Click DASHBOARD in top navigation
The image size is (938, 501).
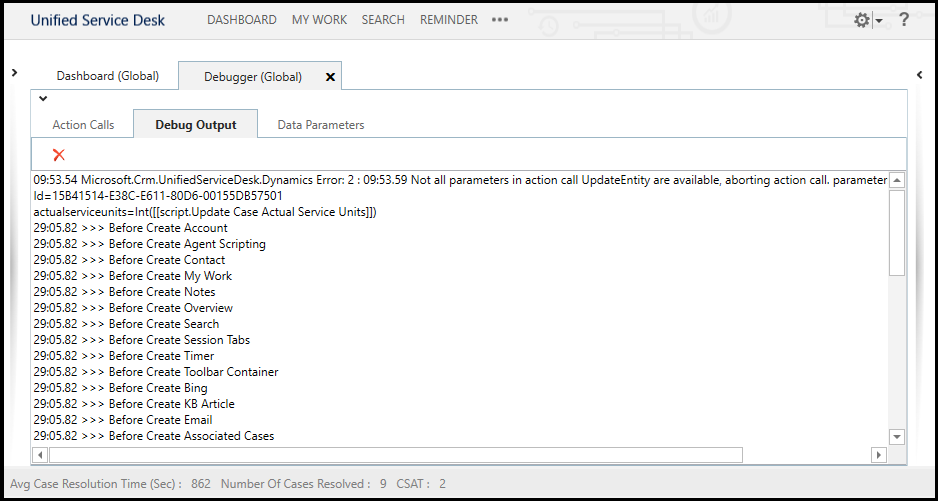(241, 20)
